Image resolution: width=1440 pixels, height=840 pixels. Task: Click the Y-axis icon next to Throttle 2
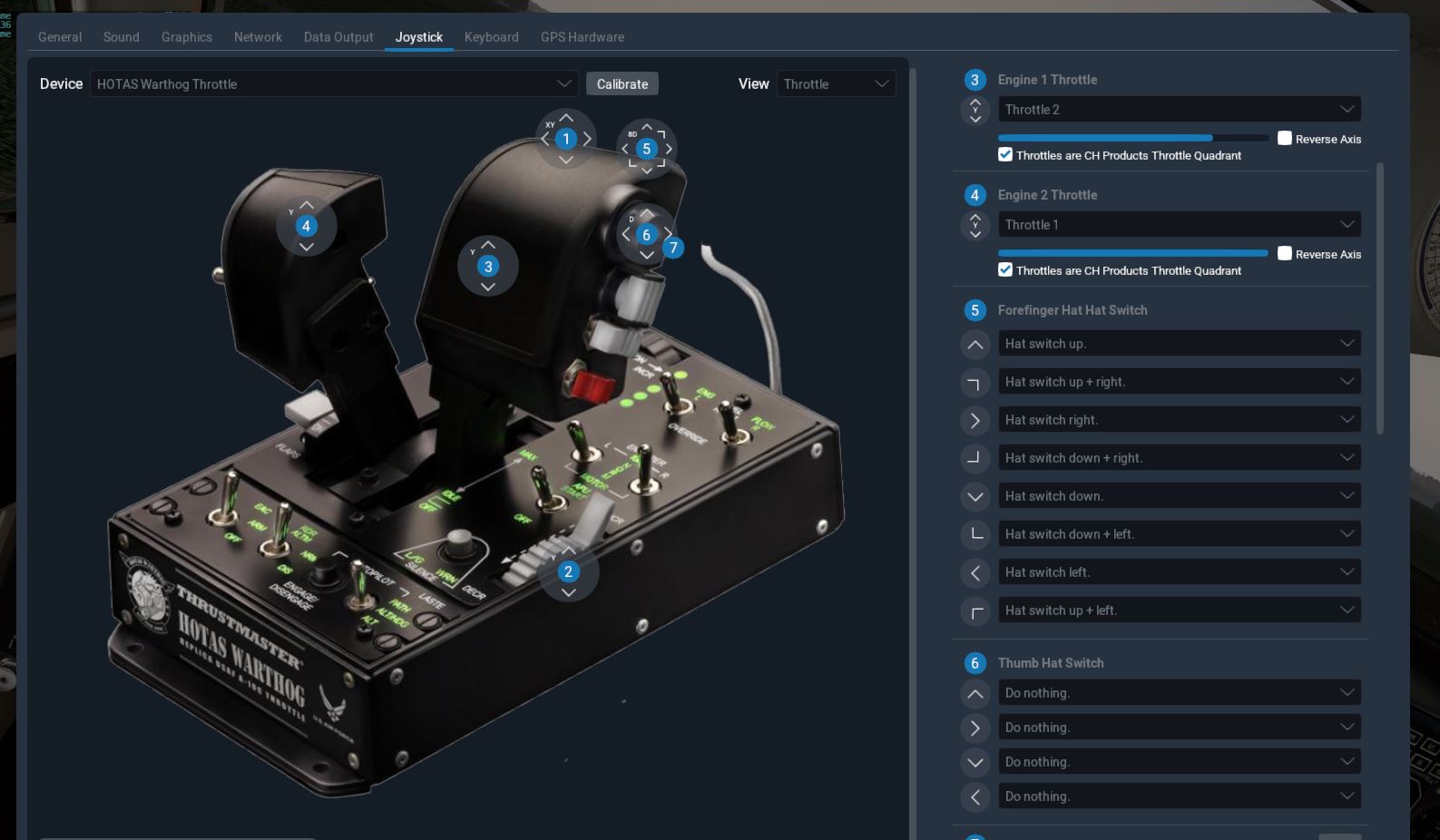point(975,110)
